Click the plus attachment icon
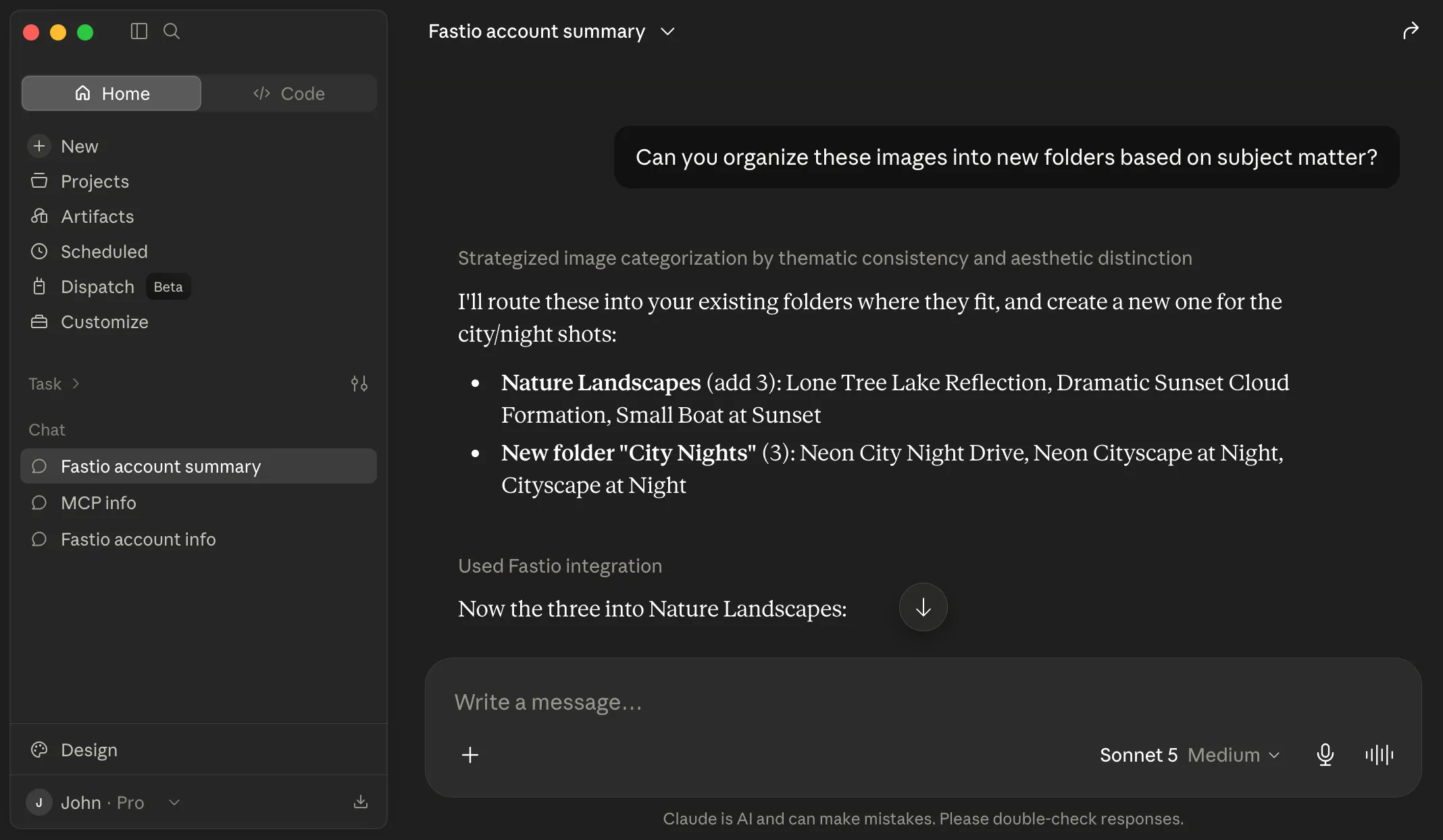Viewport: 1443px width, 840px height. [x=470, y=755]
